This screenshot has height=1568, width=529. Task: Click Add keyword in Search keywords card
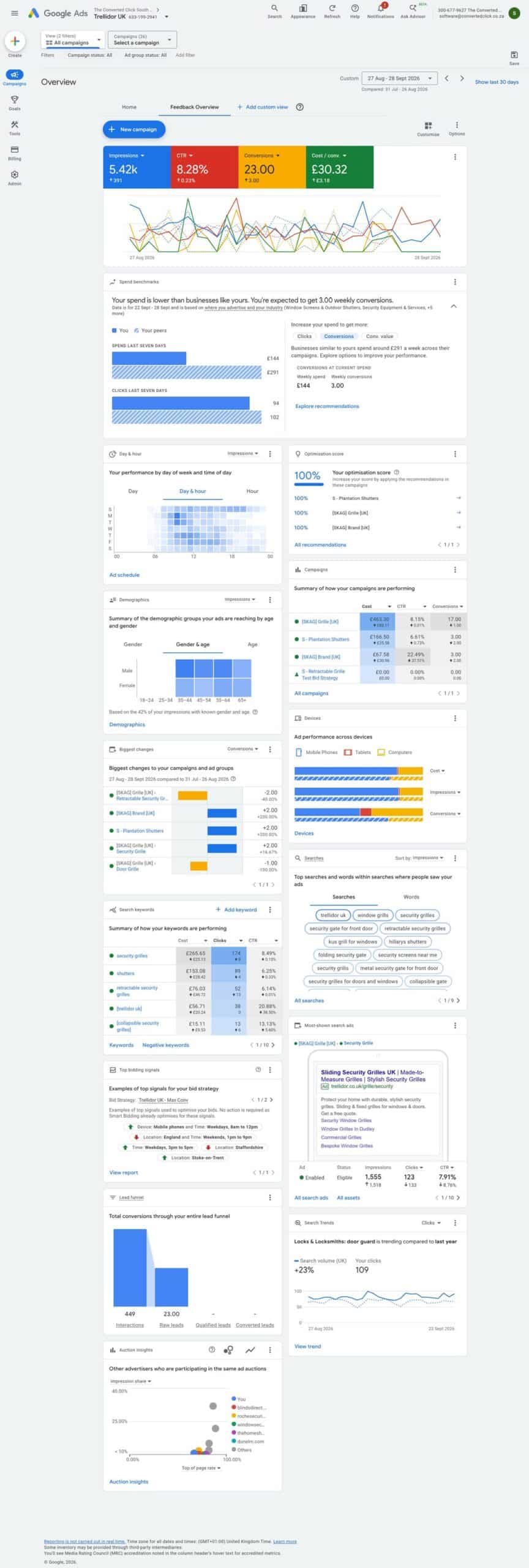236,910
